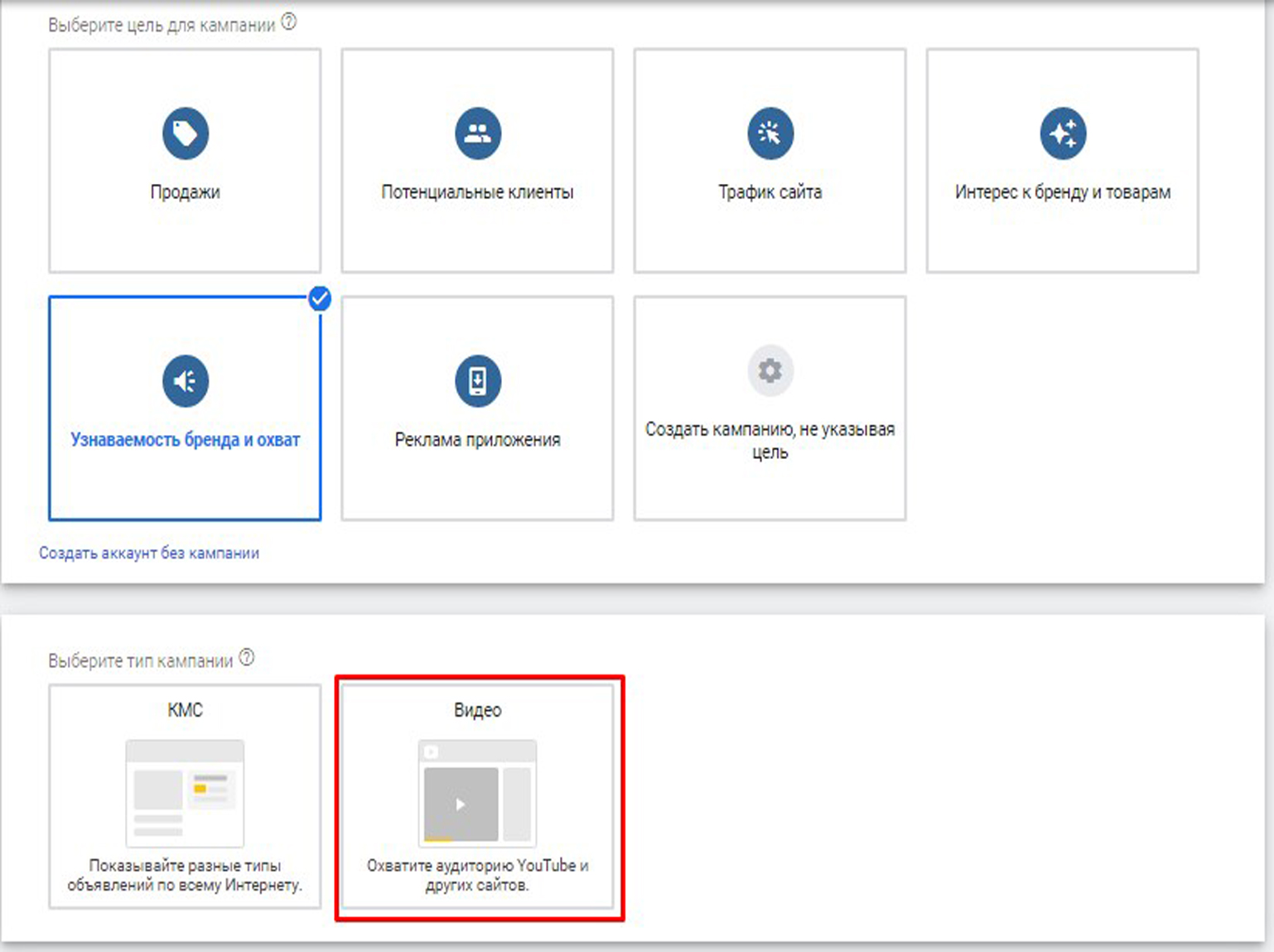Click the Показывайте разные типы объявлений description
Image resolution: width=1274 pixels, height=952 pixels.
185,875
